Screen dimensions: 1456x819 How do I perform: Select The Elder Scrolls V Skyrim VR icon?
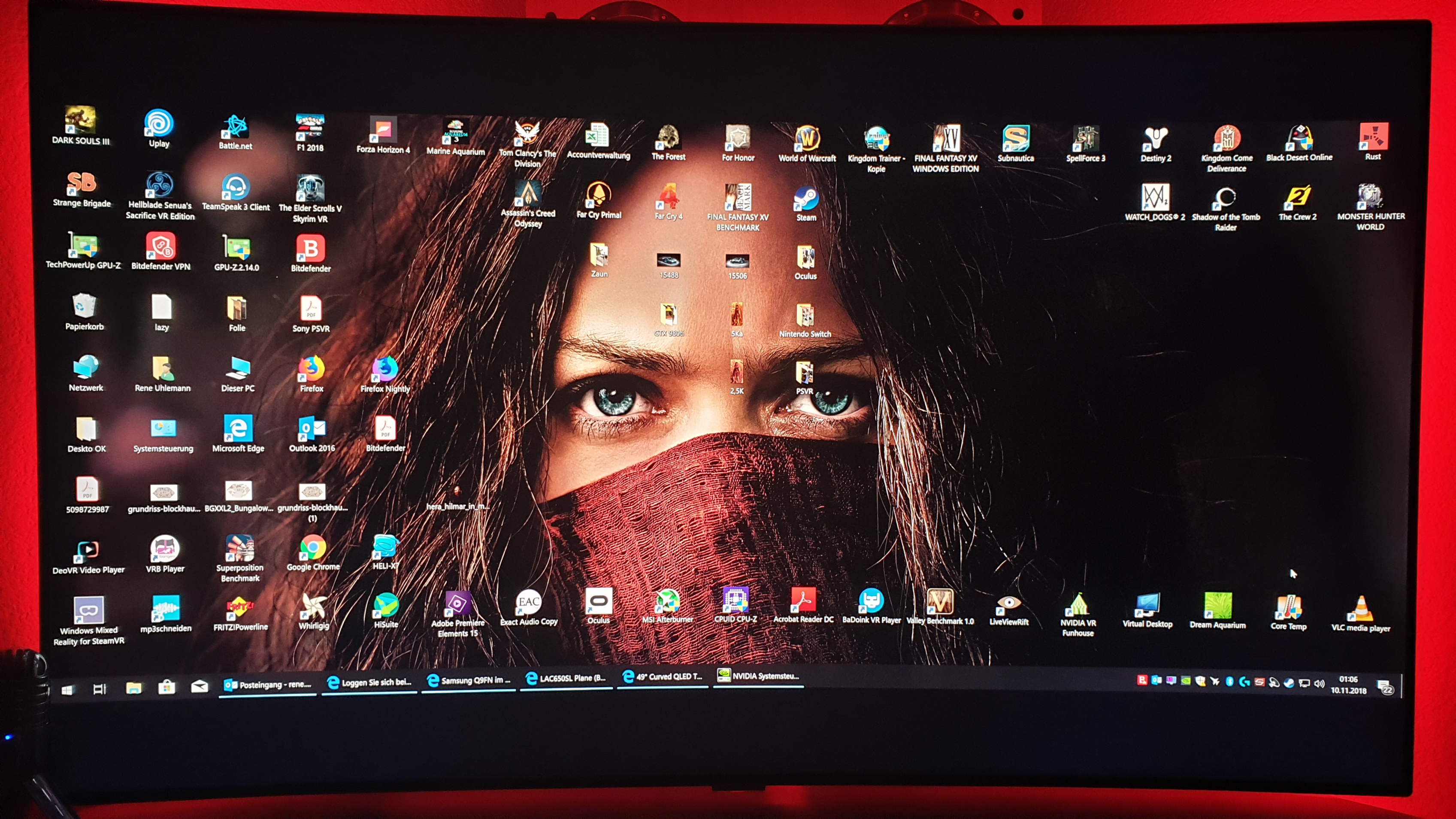pos(310,198)
